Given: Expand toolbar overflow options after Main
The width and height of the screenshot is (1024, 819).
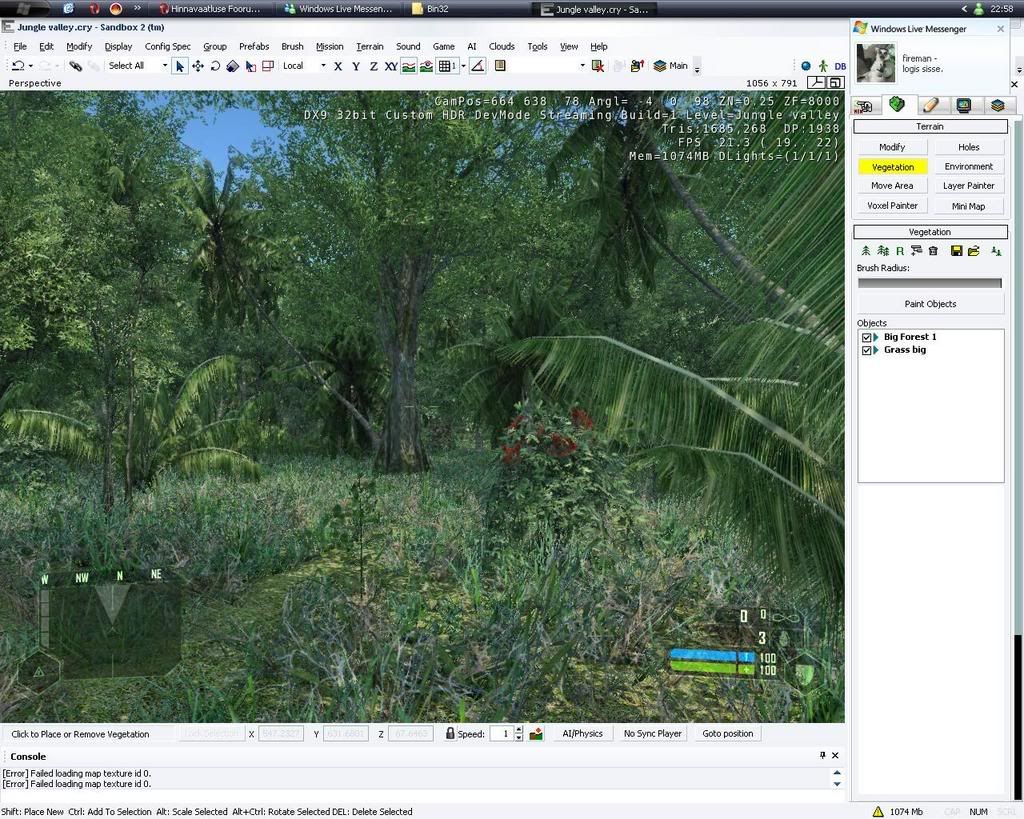Looking at the screenshot, I should (x=697, y=69).
